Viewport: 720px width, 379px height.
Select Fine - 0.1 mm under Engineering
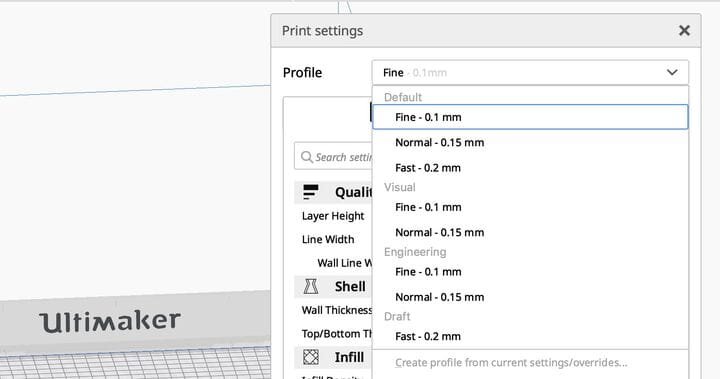click(x=530, y=272)
